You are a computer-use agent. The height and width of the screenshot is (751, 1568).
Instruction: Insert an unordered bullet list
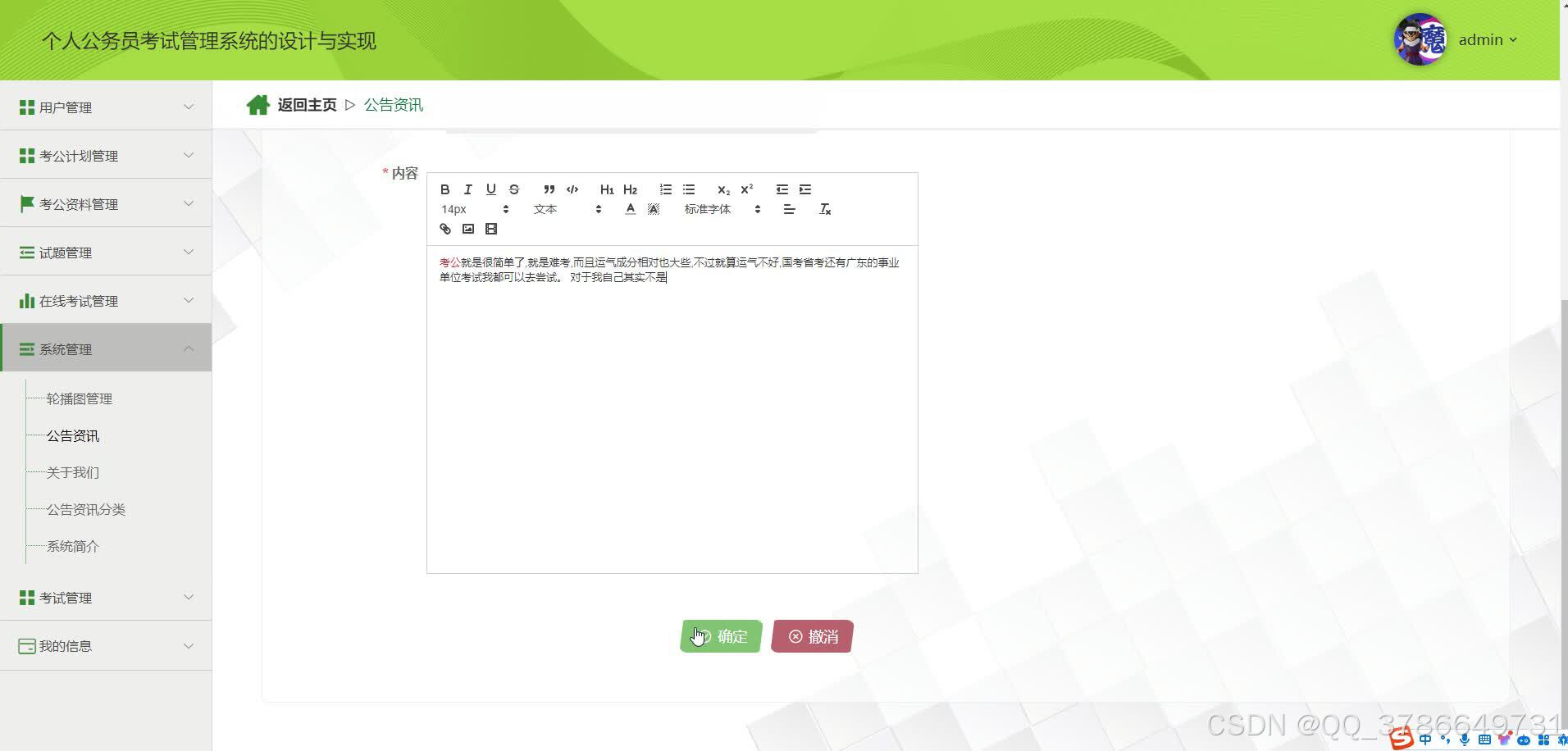[689, 189]
